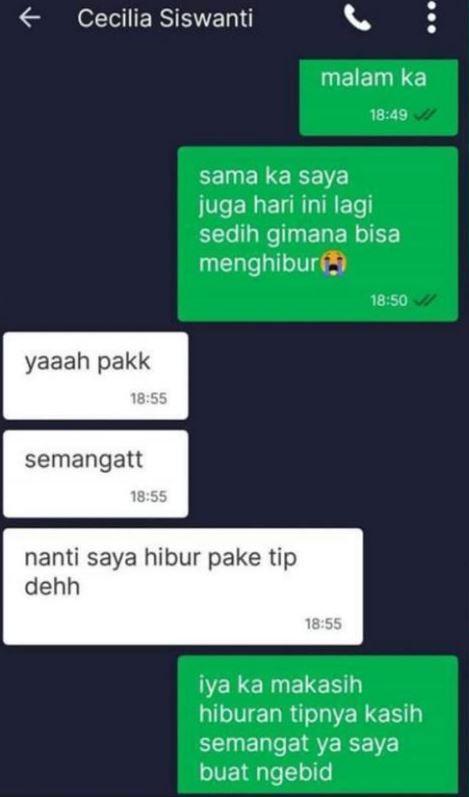The image size is (469, 797).
Task: Tap the 18:55 timestamp on tip message
Action: pos(324,624)
